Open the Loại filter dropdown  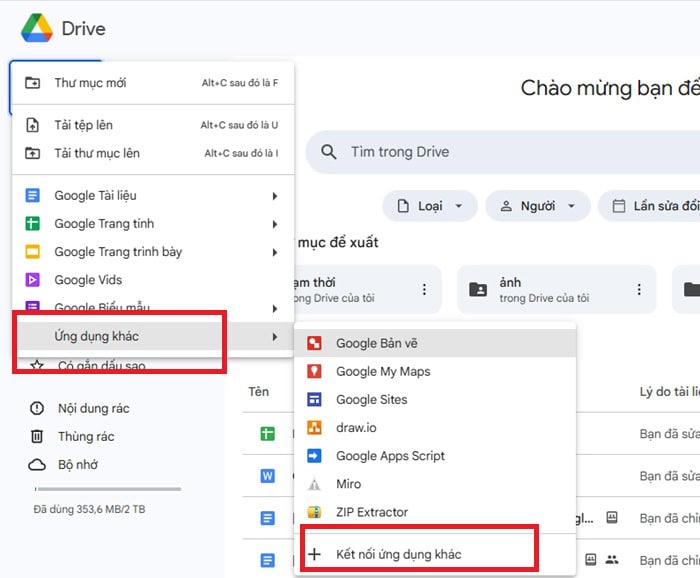429,206
